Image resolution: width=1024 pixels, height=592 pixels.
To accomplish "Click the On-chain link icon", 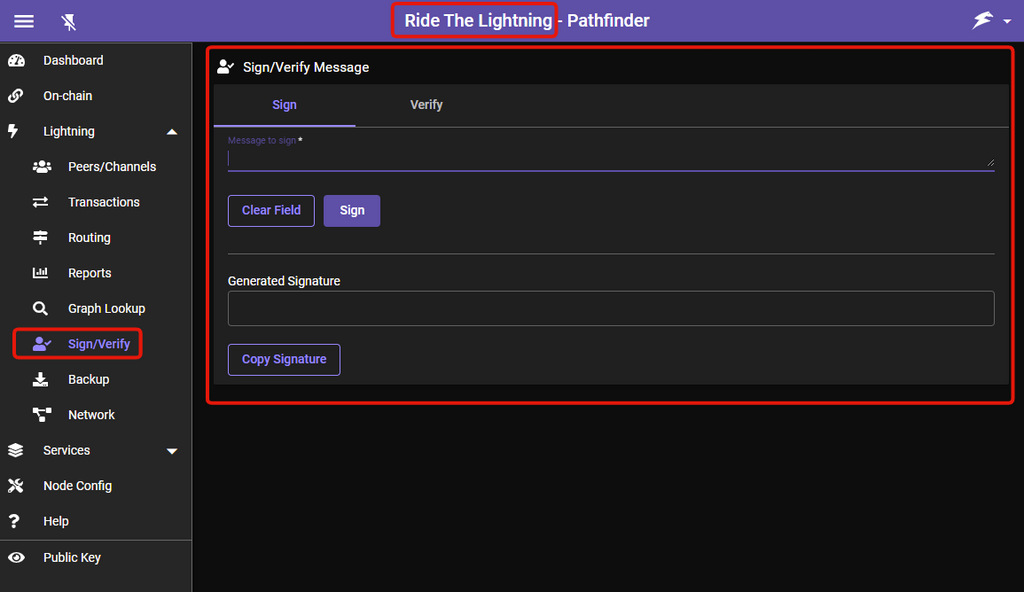I will (x=16, y=96).
